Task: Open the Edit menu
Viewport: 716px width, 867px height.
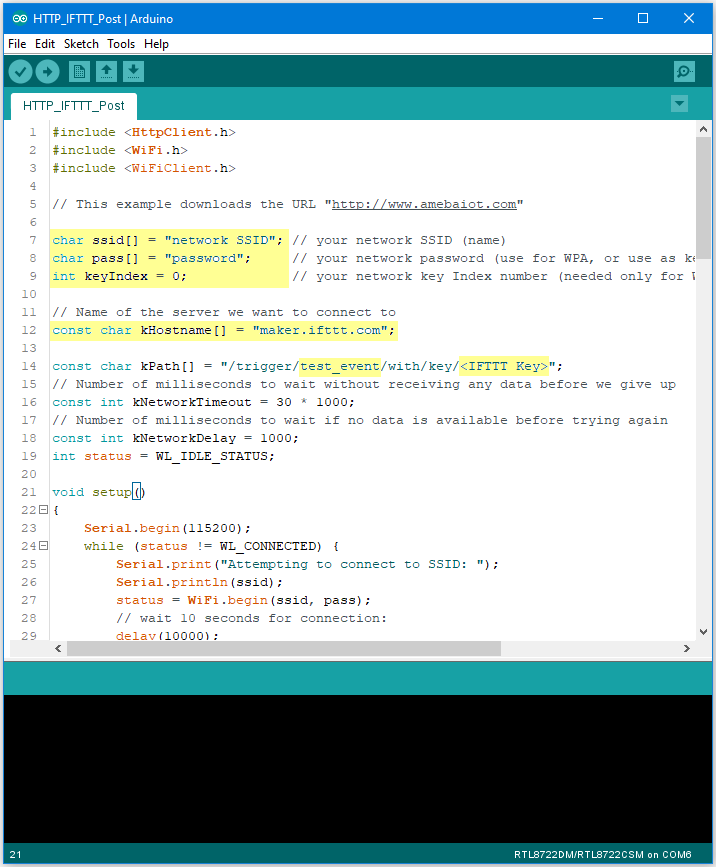Action: 45,44
